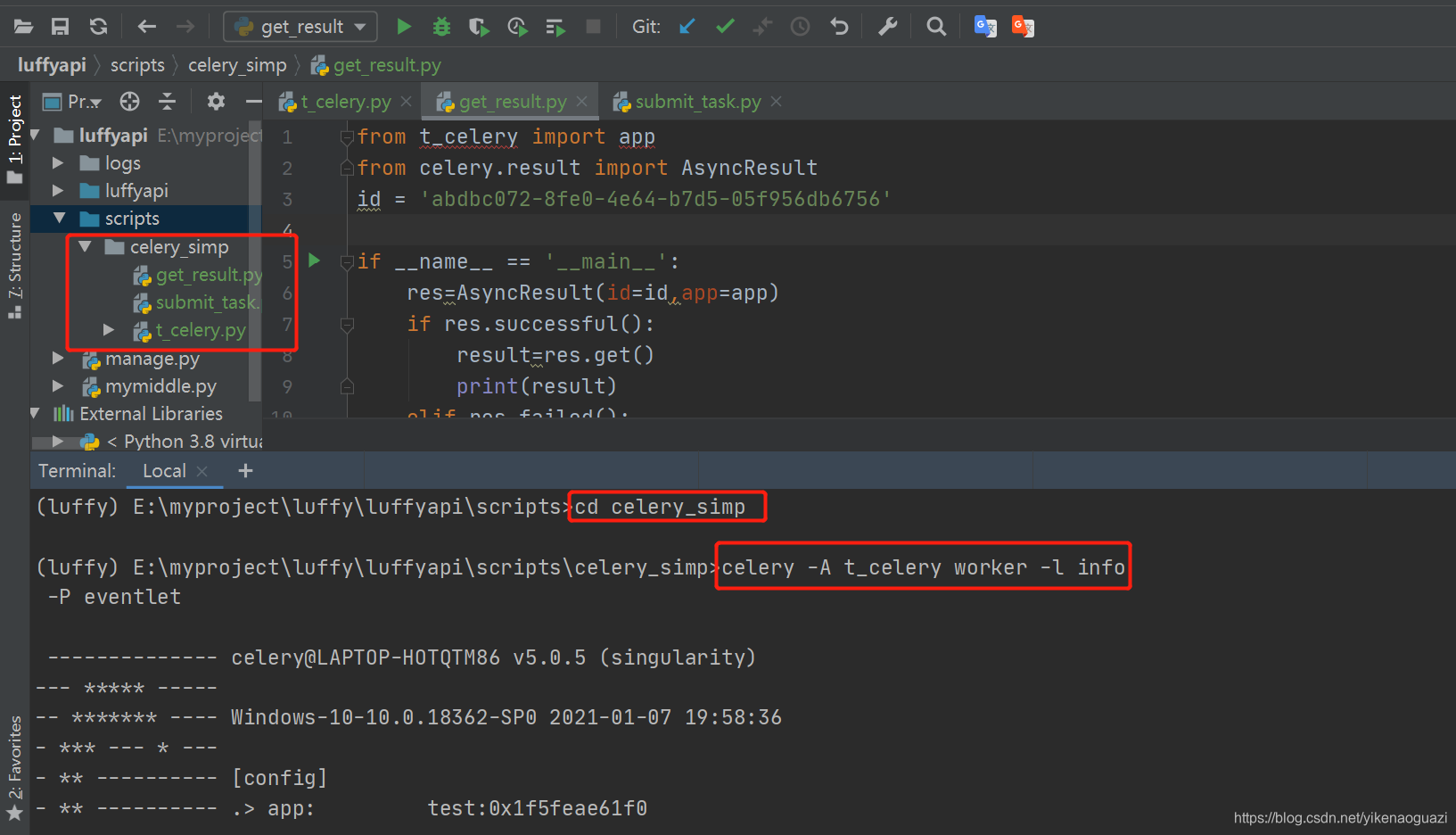Click luffyapi in the breadcrumb bar
This screenshot has width=1456, height=835.
point(52,65)
